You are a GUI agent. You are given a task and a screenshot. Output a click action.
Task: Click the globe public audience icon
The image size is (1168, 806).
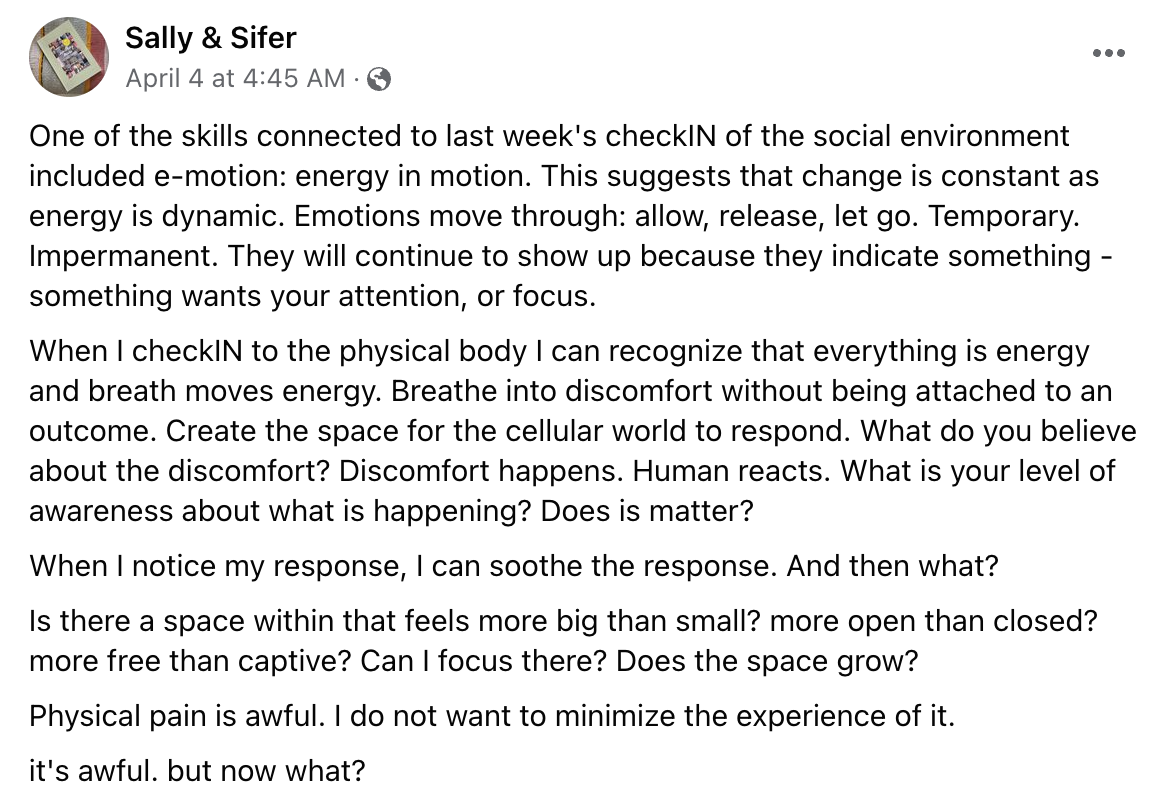click(x=379, y=78)
